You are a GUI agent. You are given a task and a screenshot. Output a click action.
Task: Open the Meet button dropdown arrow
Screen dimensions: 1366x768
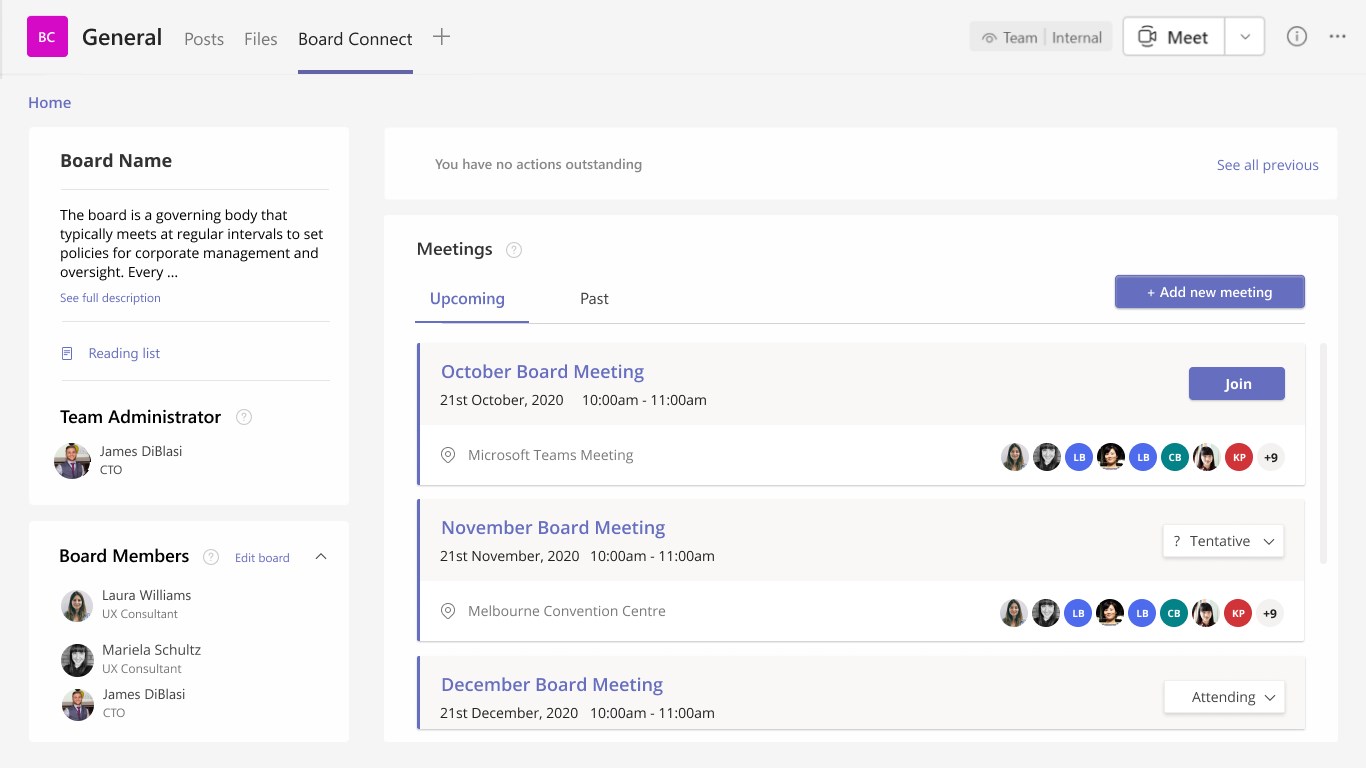click(x=1245, y=37)
